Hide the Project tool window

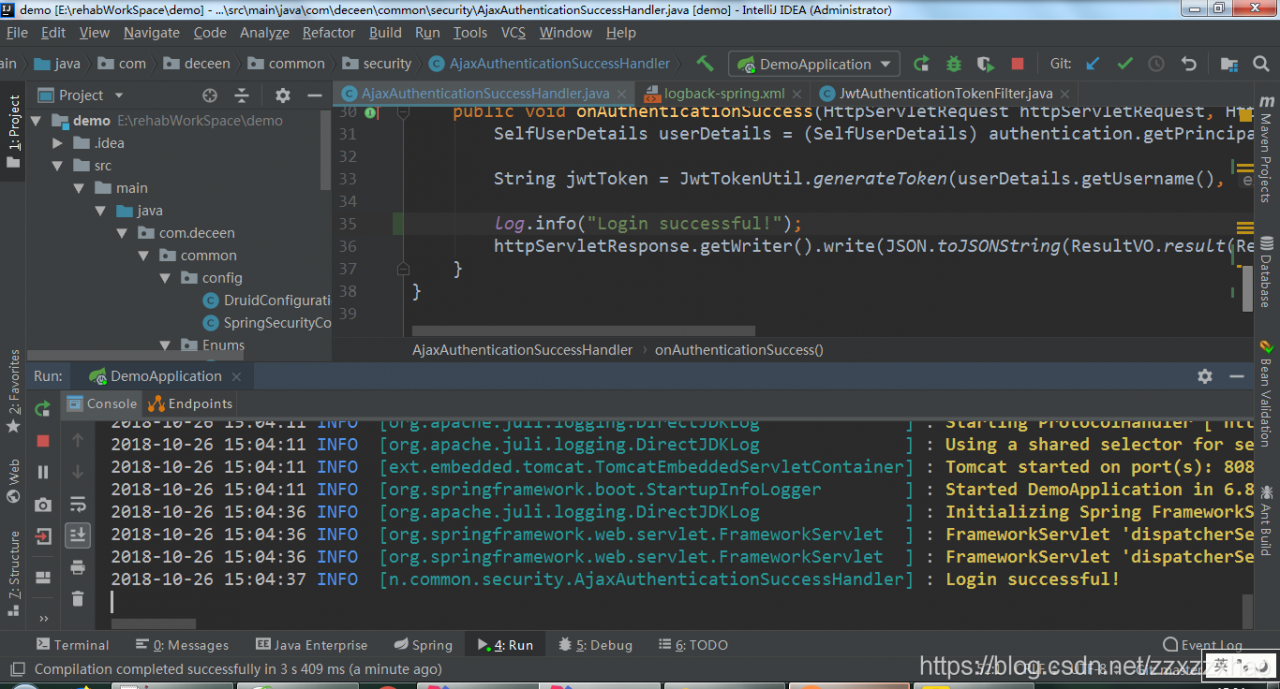(x=314, y=95)
